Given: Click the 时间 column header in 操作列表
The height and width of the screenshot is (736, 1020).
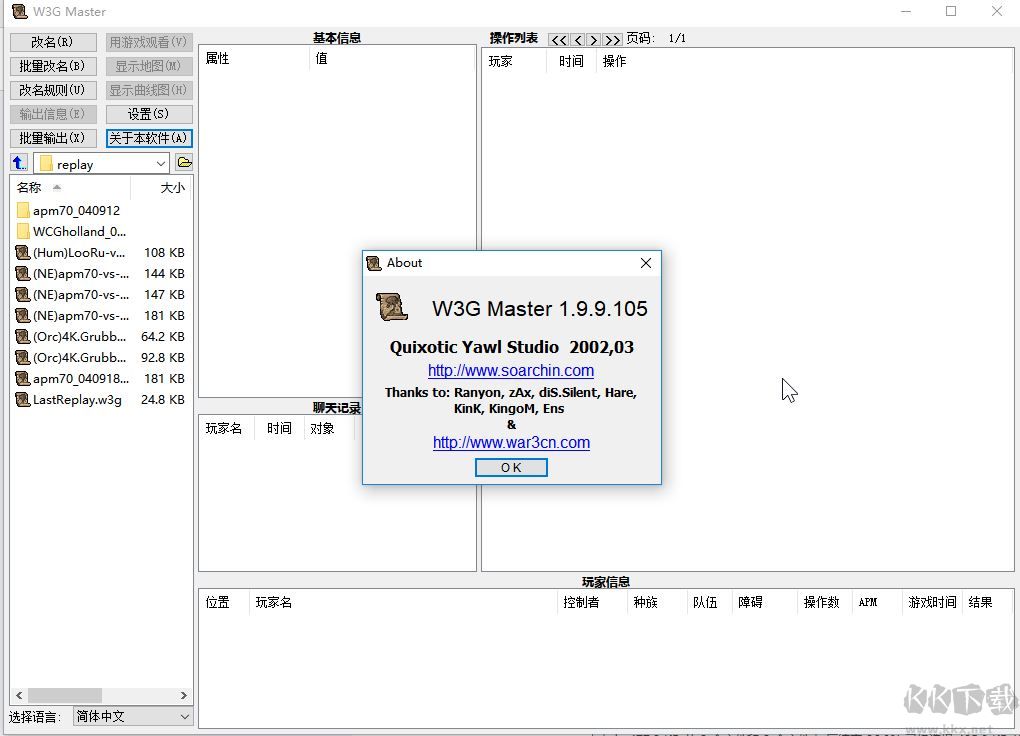Looking at the screenshot, I should [571, 61].
